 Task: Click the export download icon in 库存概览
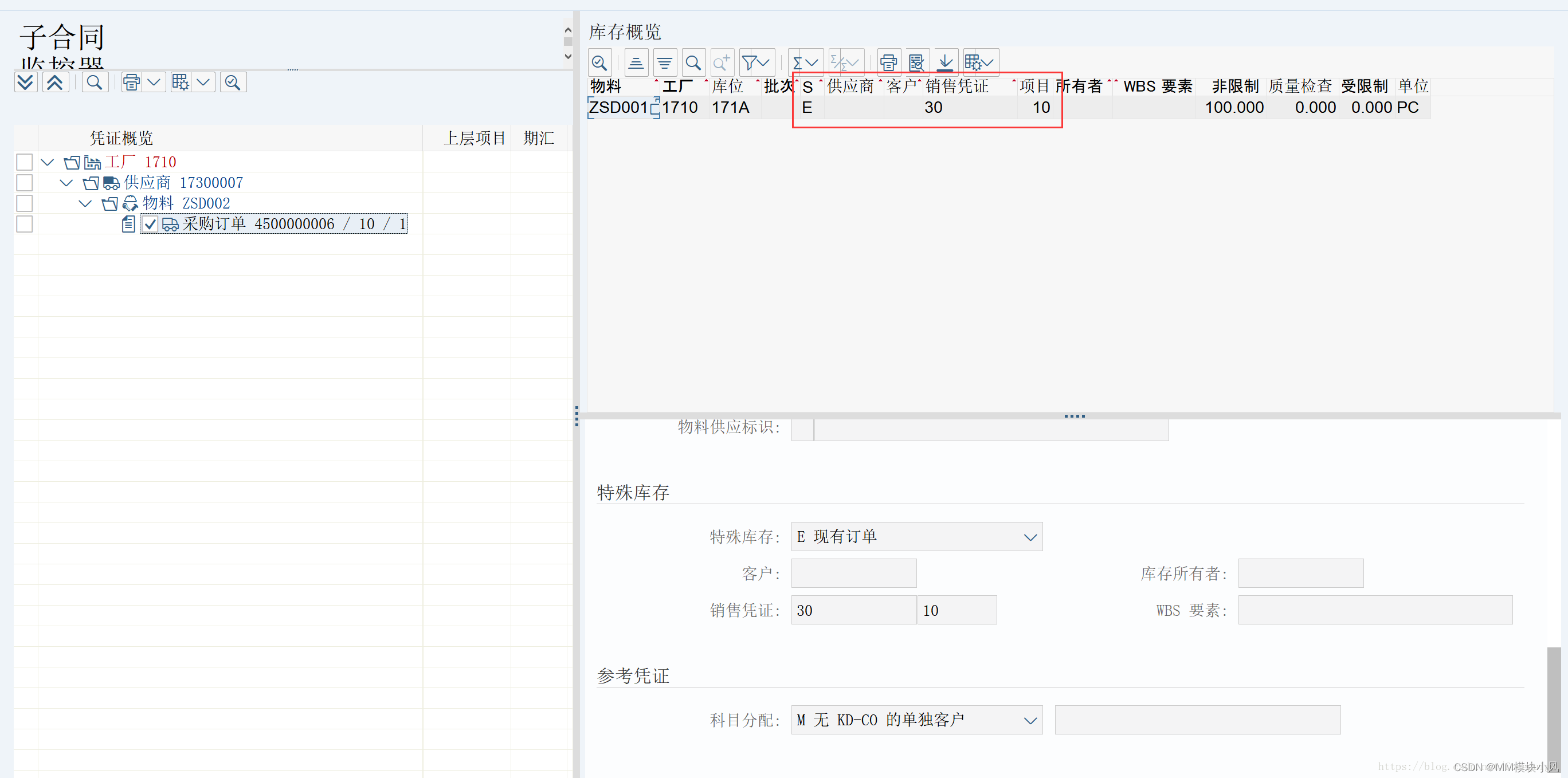[x=945, y=62]
